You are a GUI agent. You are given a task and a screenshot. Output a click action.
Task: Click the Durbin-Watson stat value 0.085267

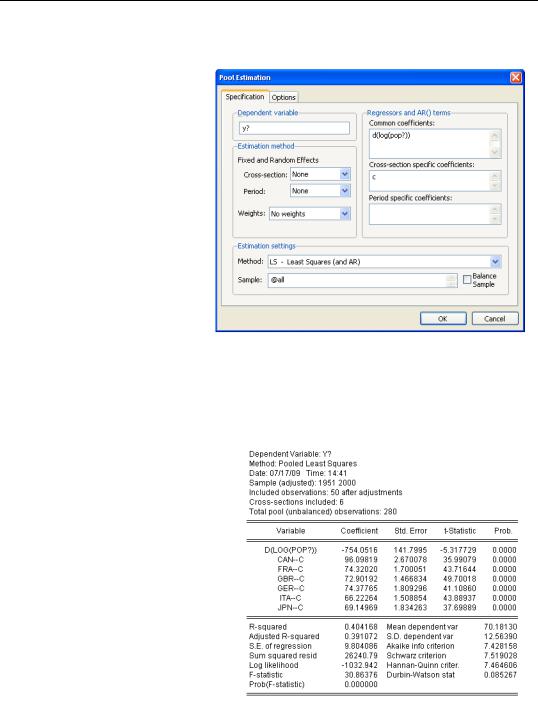tap(500, 675)
